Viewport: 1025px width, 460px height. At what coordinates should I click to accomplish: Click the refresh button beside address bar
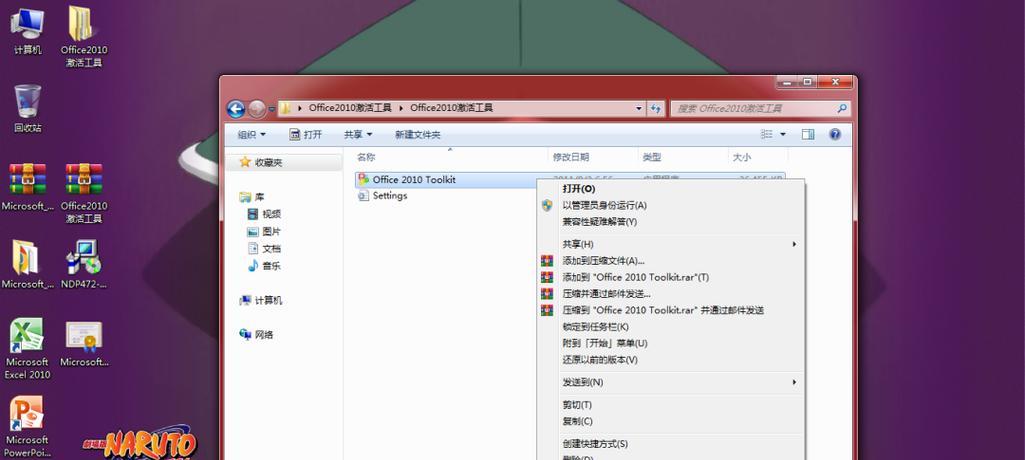click(x=656, y=109)
